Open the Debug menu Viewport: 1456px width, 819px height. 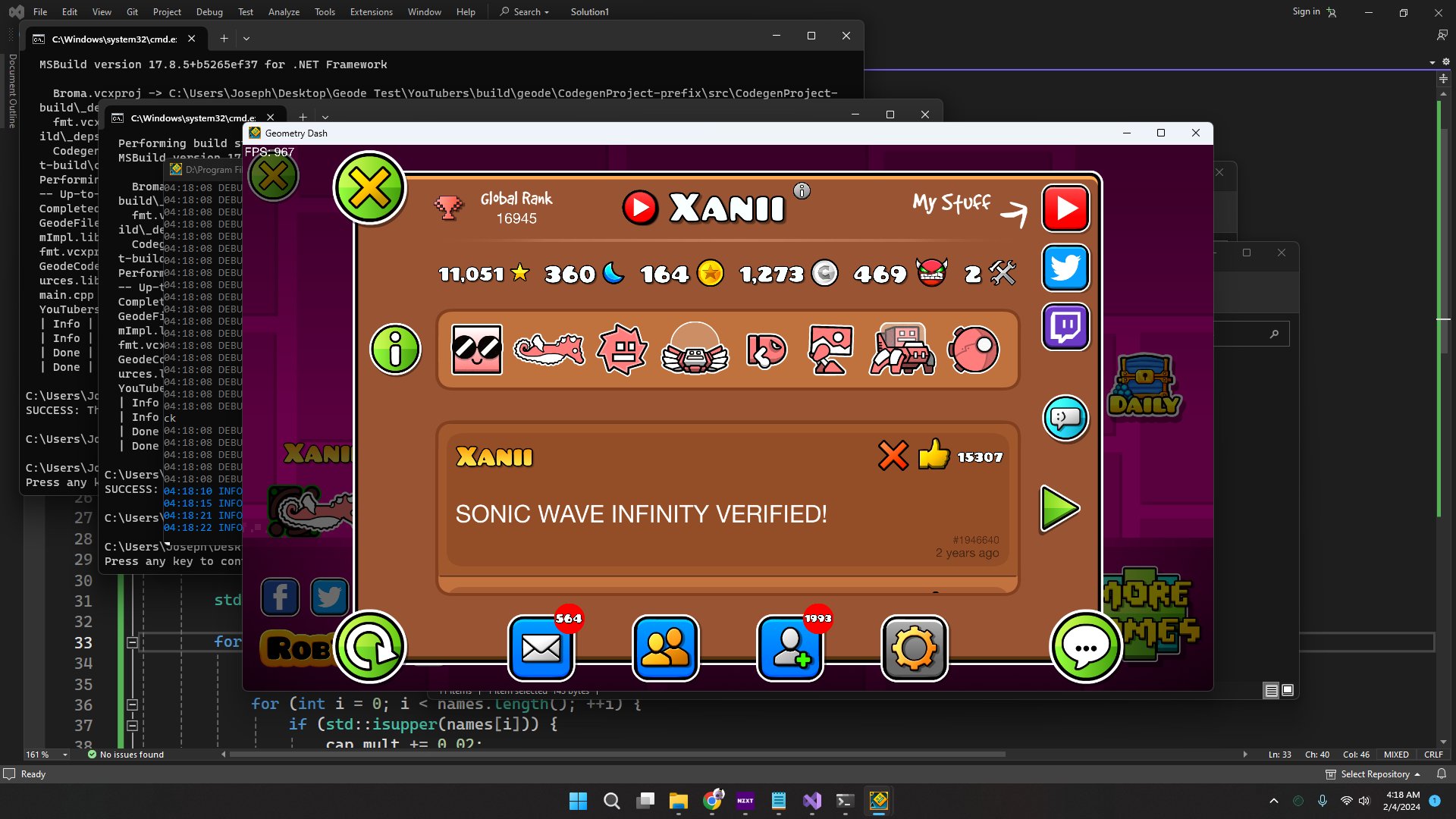coord(209,11)
